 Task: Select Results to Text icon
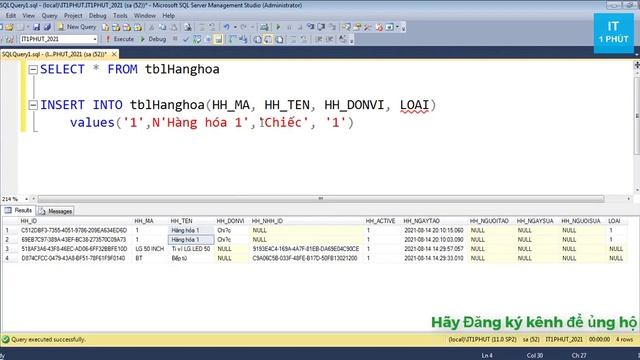coord(258,40)
